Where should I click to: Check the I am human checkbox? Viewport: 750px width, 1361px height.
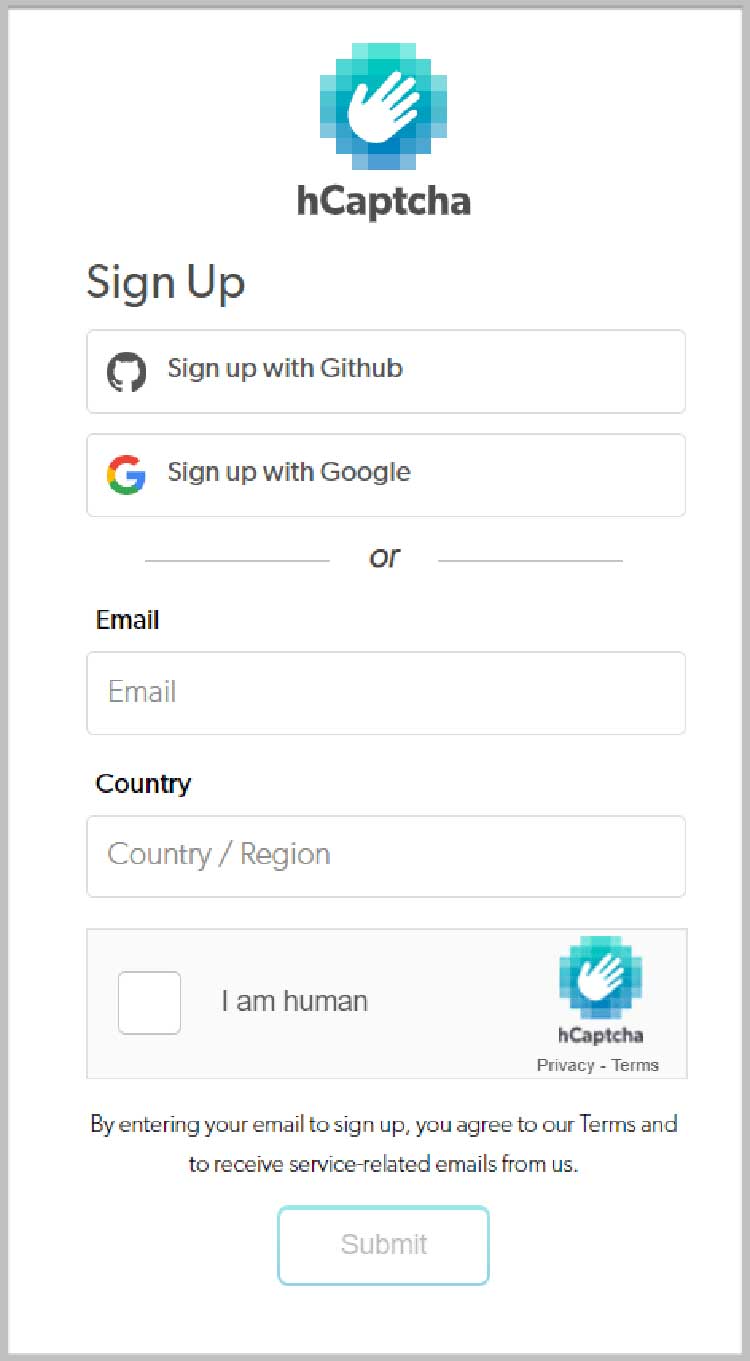150,1002
